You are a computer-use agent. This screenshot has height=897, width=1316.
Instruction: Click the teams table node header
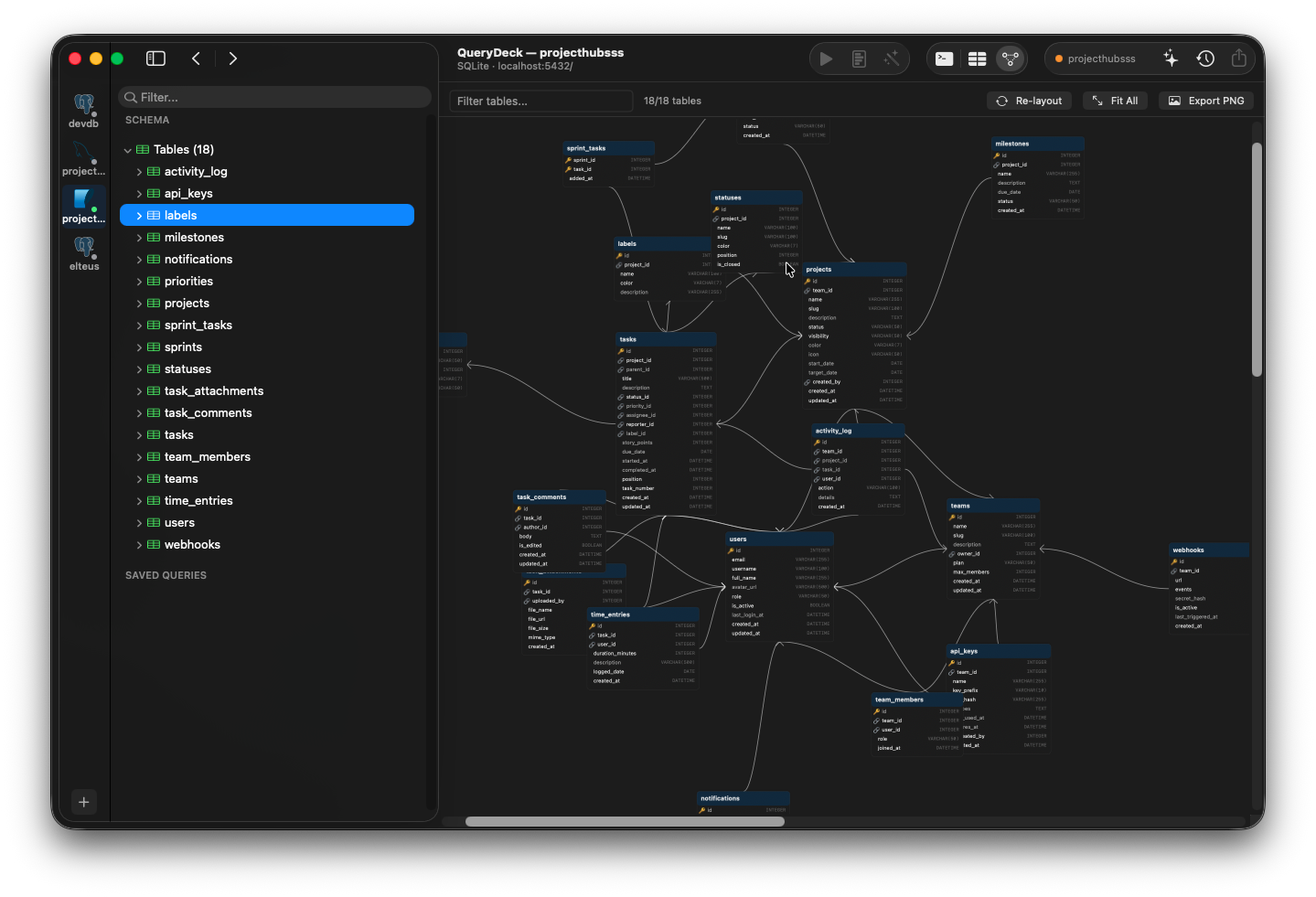pyautogui.click(x=993, y=506)
